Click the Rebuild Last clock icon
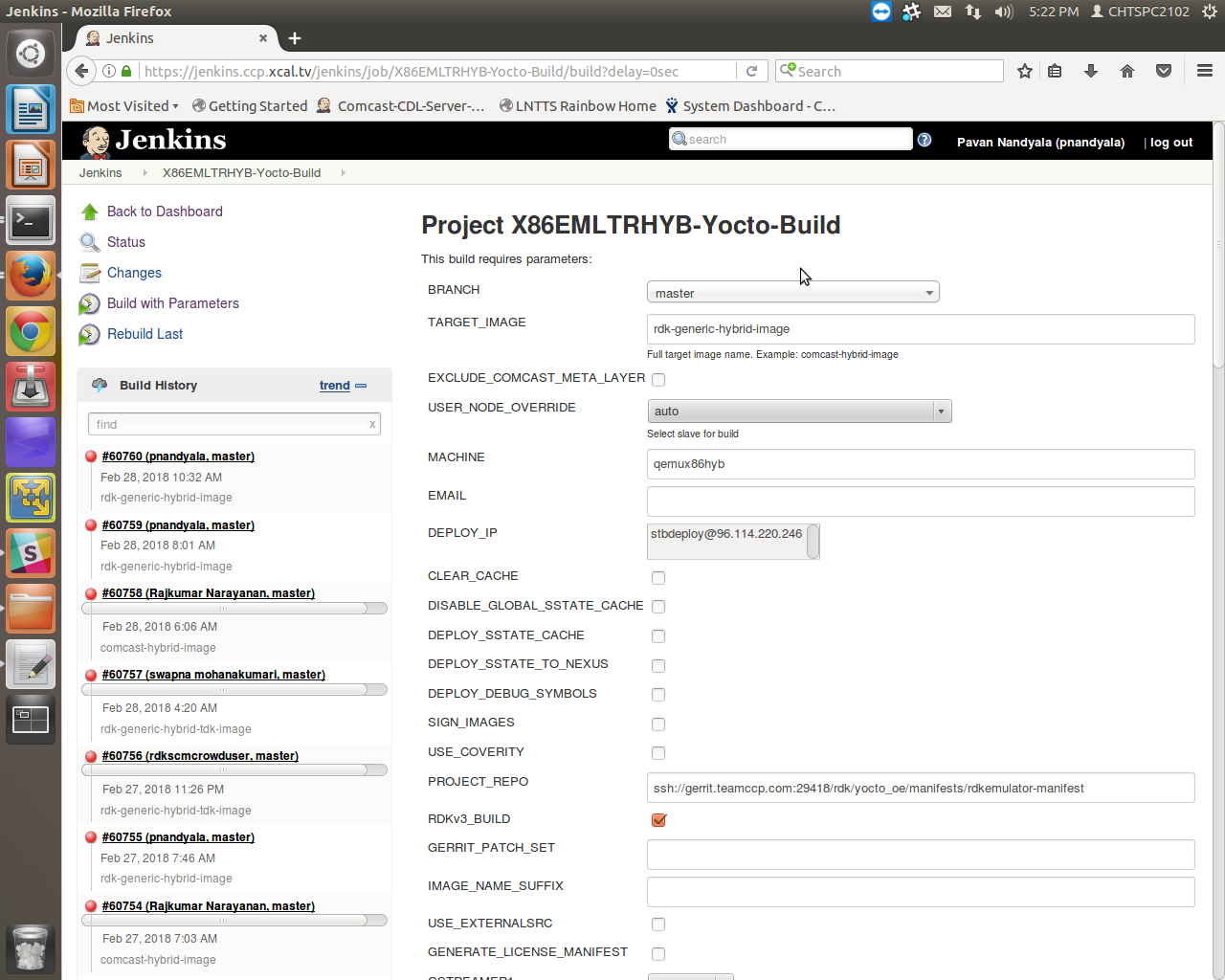 tap(90, 334)
